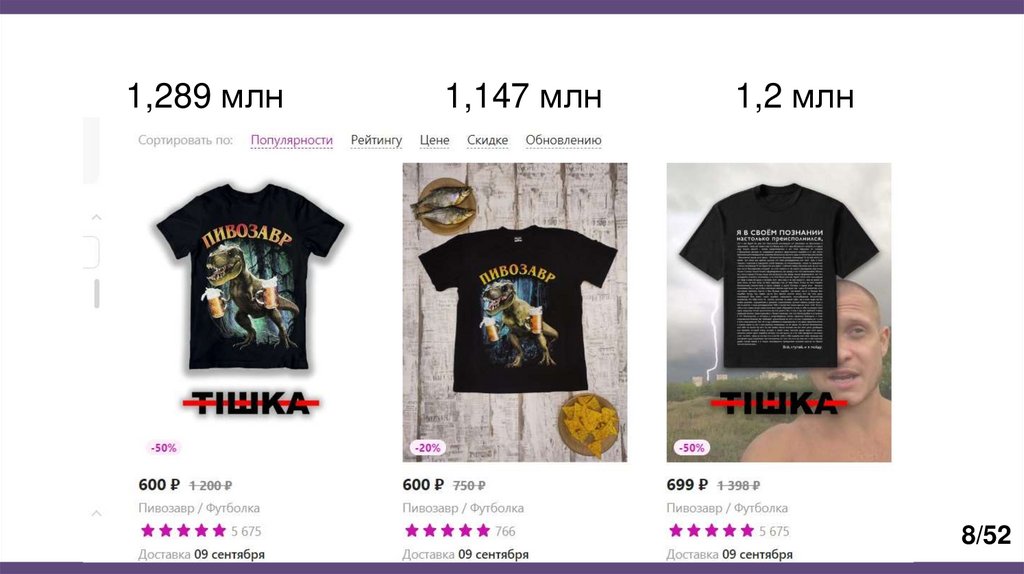The image size is (1024, 574).
Task: Open 699 ₽ Пивозавр / Футболка title
Action: pos(727,508)
